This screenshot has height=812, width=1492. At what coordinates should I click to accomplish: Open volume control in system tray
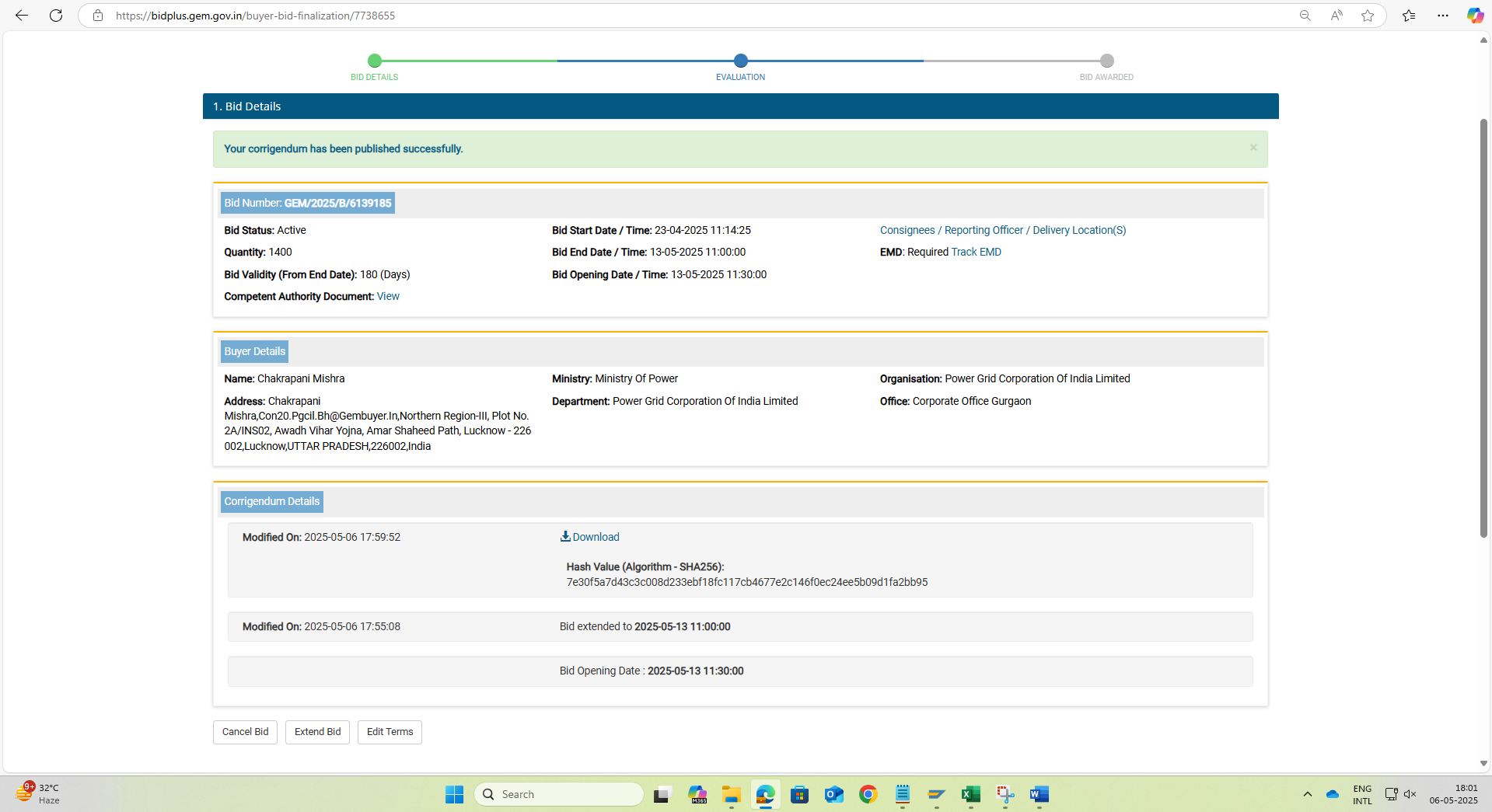[1410, 794]
